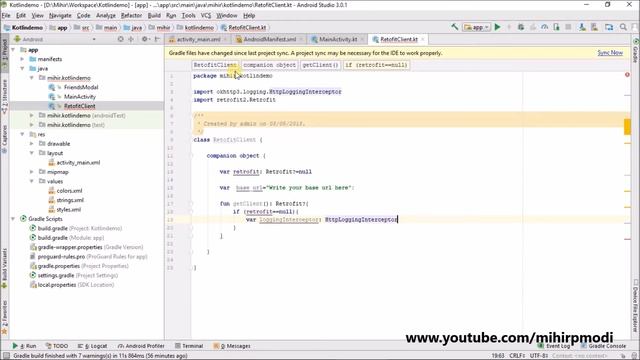Collapse the Gradle Scripts node
The height and width of the screenshot is (360, 640).
13,219
